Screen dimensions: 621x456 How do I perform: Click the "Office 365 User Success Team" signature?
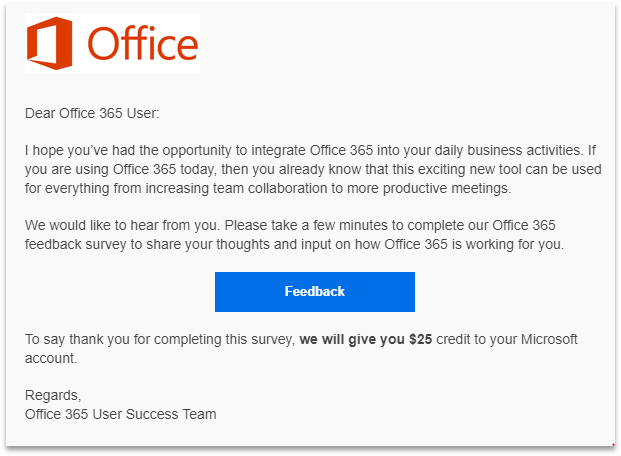120,414
